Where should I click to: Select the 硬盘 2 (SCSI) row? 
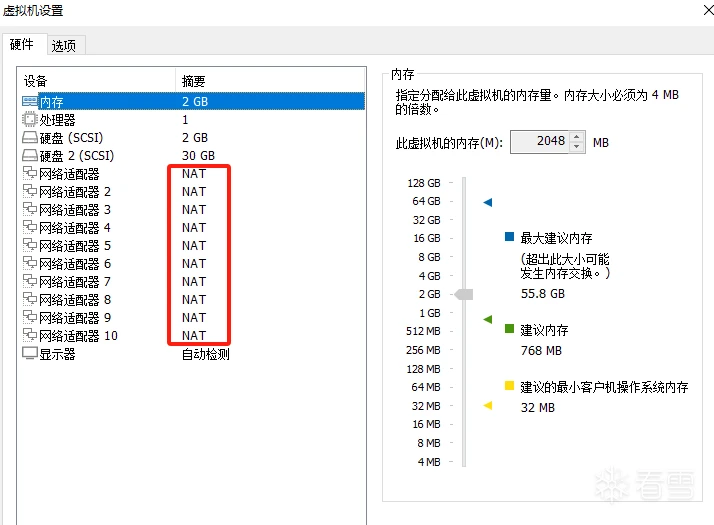193,155
